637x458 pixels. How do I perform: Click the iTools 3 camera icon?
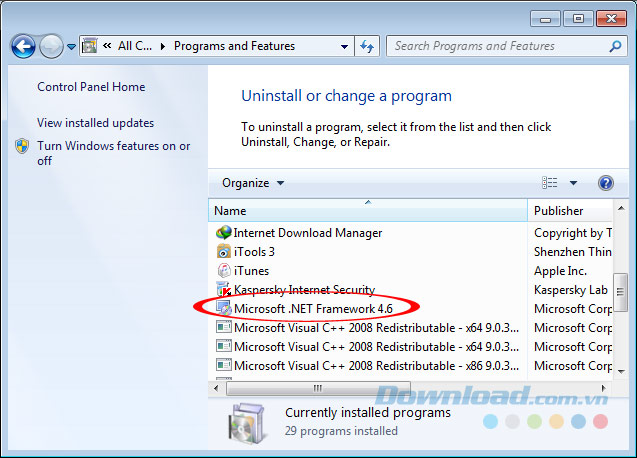click(x=223, y=252)
